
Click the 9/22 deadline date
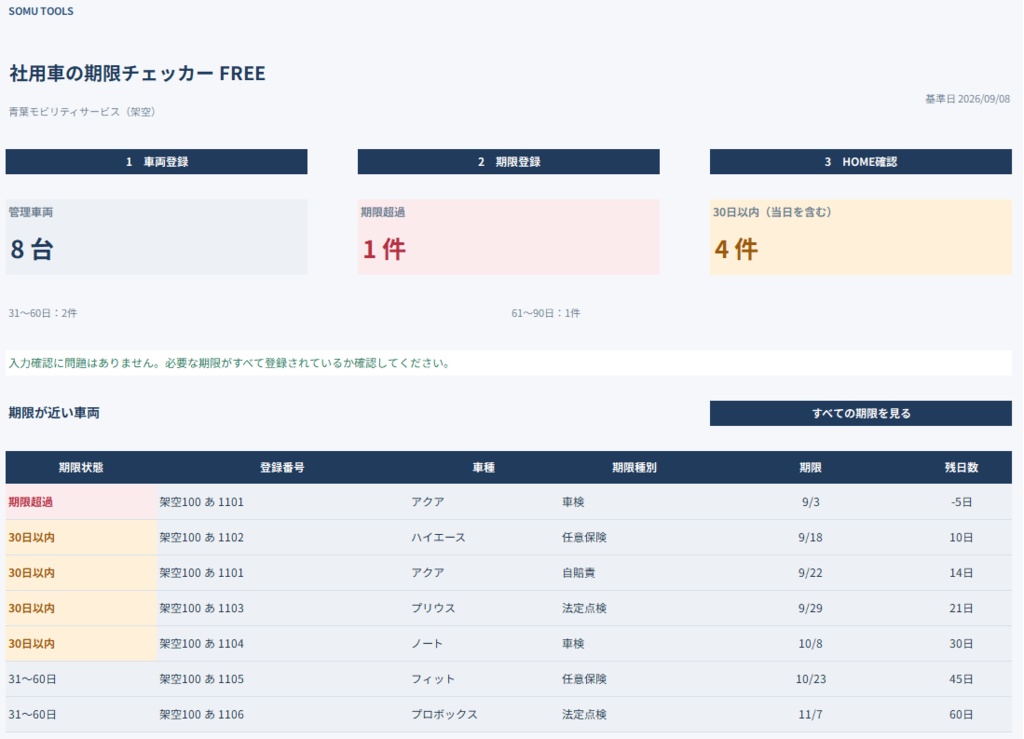pyautogui.click(x=810, y=573)
